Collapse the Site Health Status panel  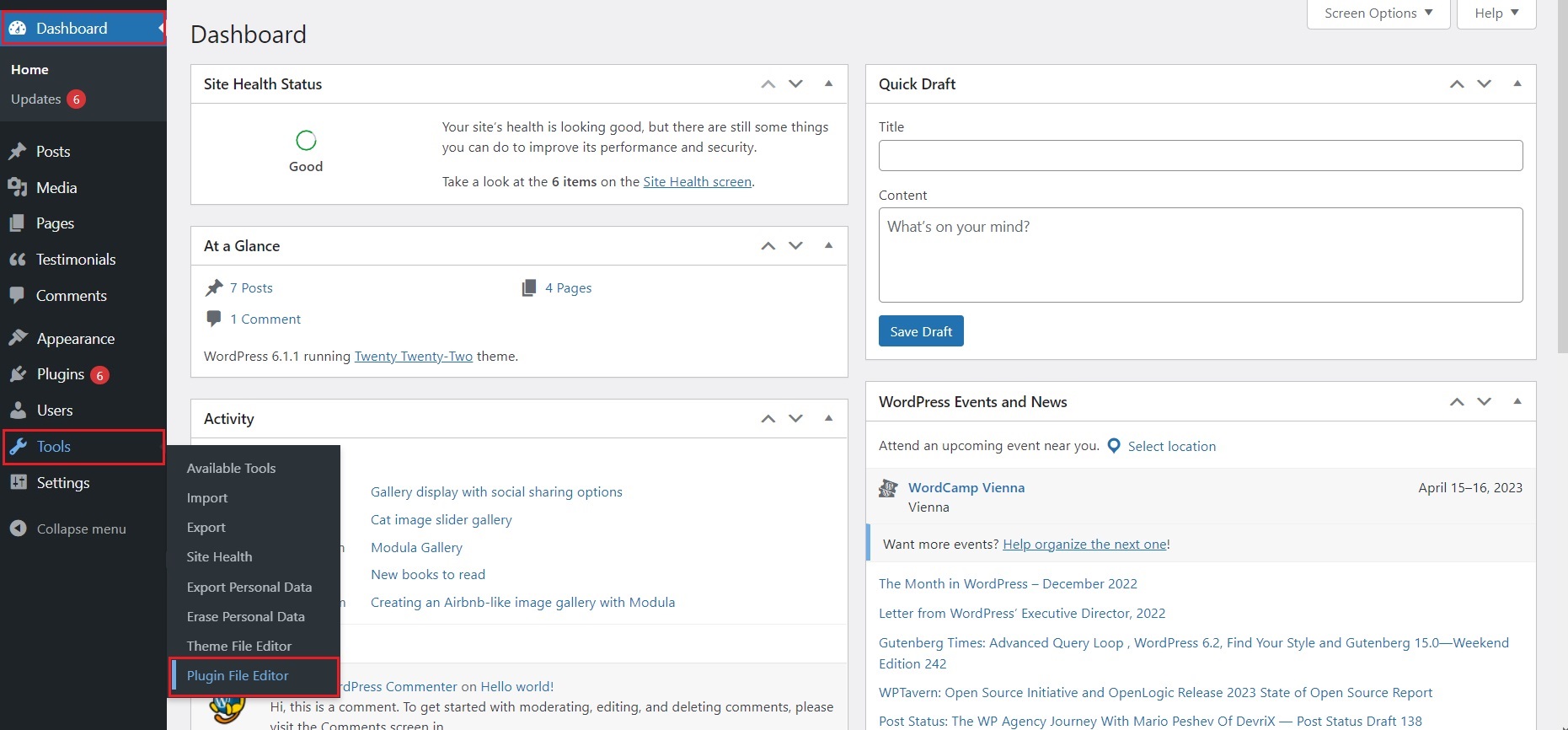click(x=828, y=83)
